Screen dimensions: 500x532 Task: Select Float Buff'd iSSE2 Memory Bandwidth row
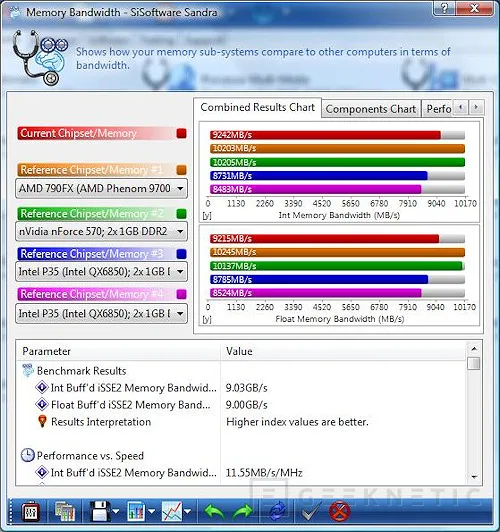241,405
